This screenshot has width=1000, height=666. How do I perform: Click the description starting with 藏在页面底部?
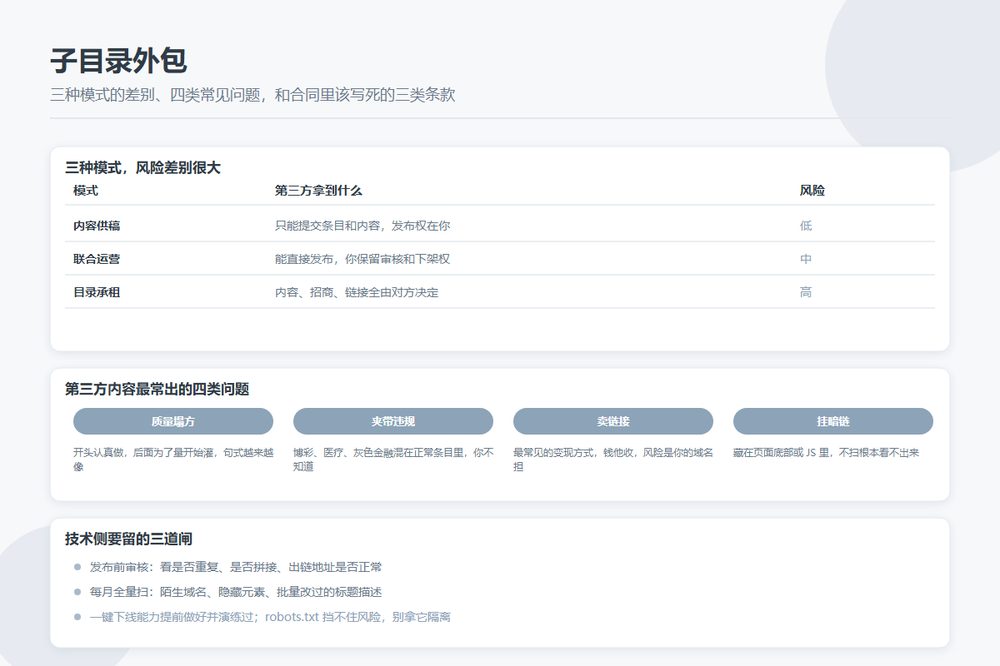click(826, 452)
